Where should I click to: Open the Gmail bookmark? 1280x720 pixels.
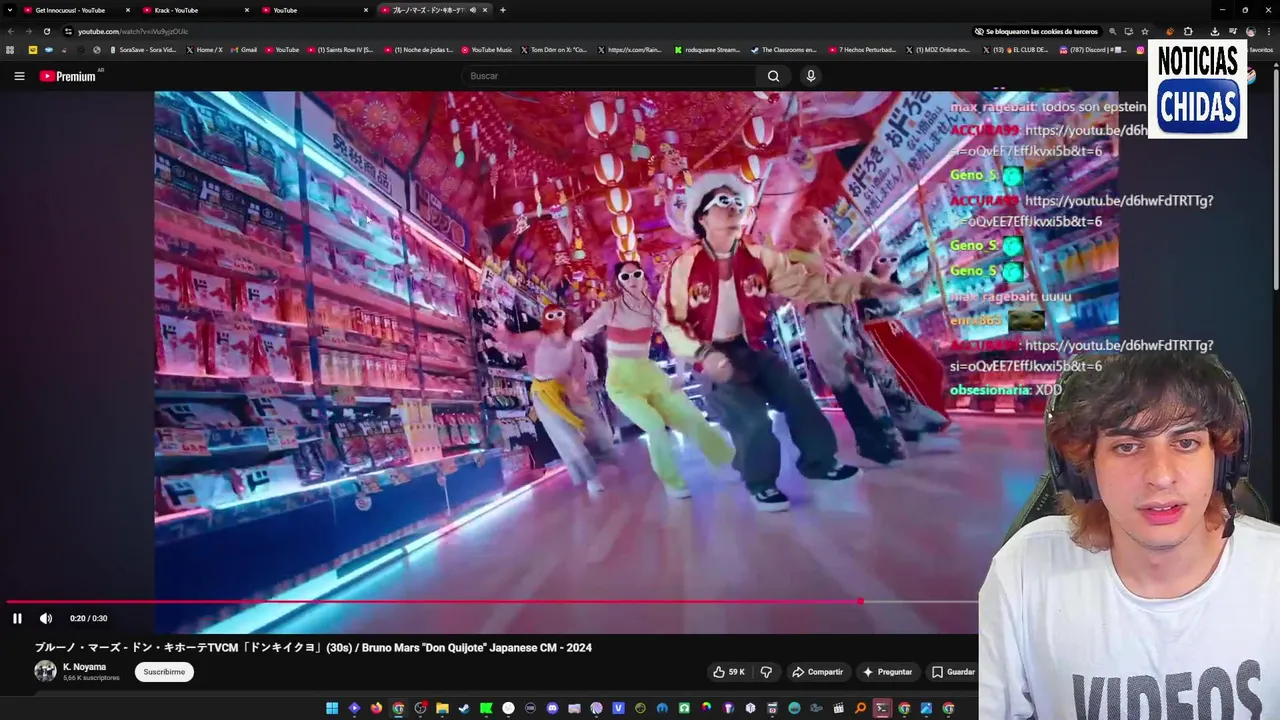(x=244, y=49)
